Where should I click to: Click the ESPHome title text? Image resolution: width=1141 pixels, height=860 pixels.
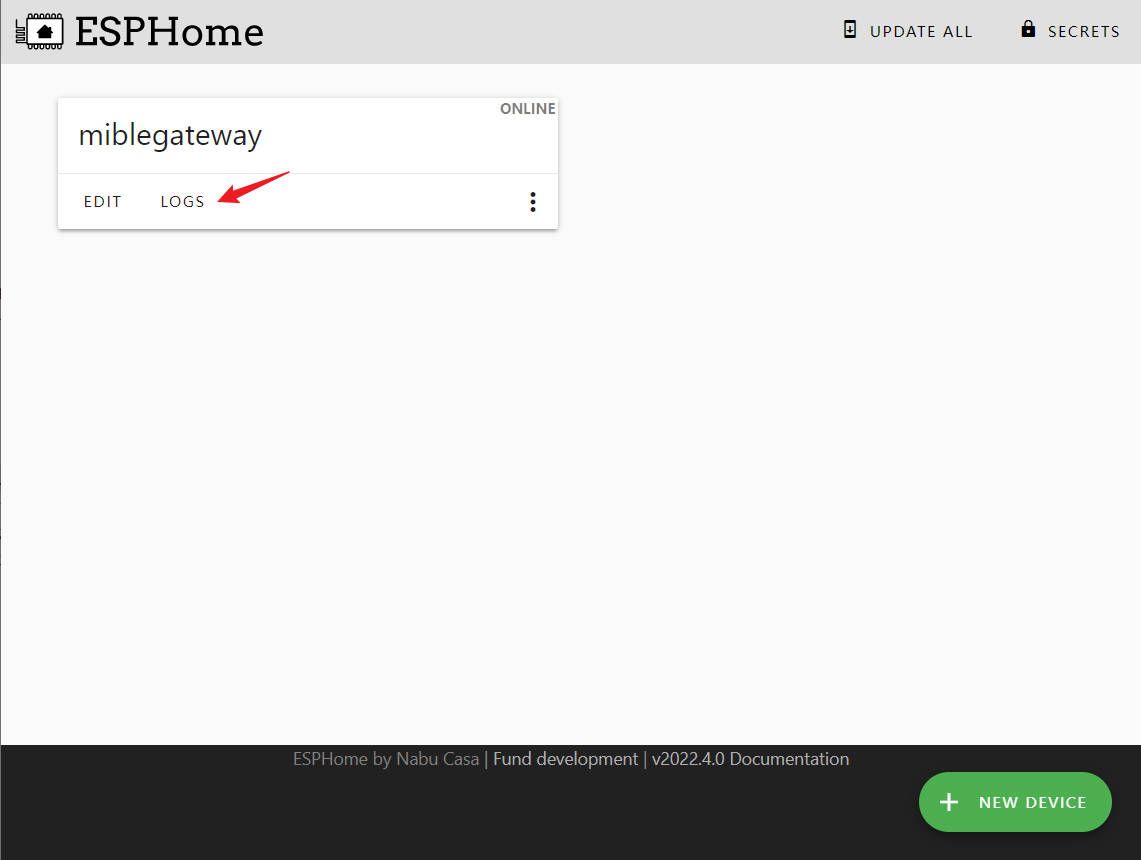tap(169, 32)
